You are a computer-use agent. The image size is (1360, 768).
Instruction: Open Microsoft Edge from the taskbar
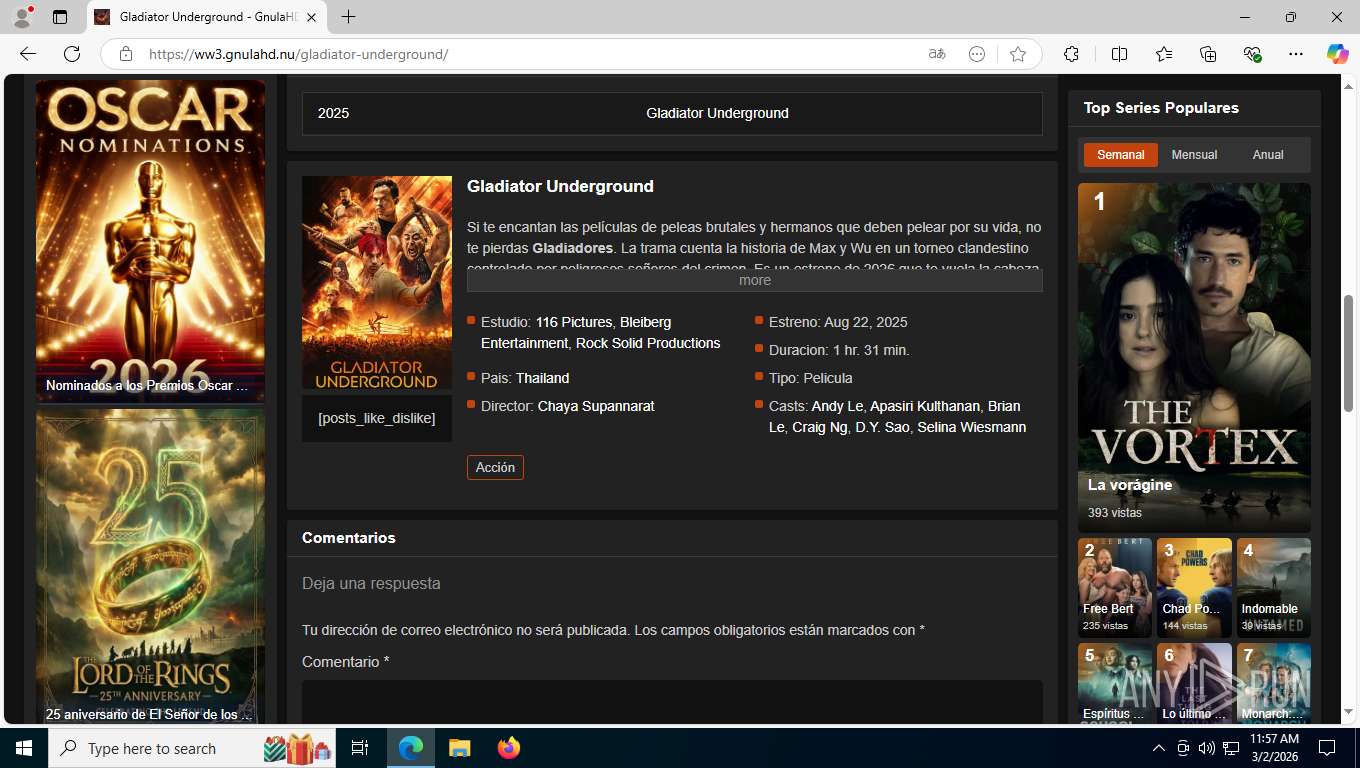pos(411,748)
